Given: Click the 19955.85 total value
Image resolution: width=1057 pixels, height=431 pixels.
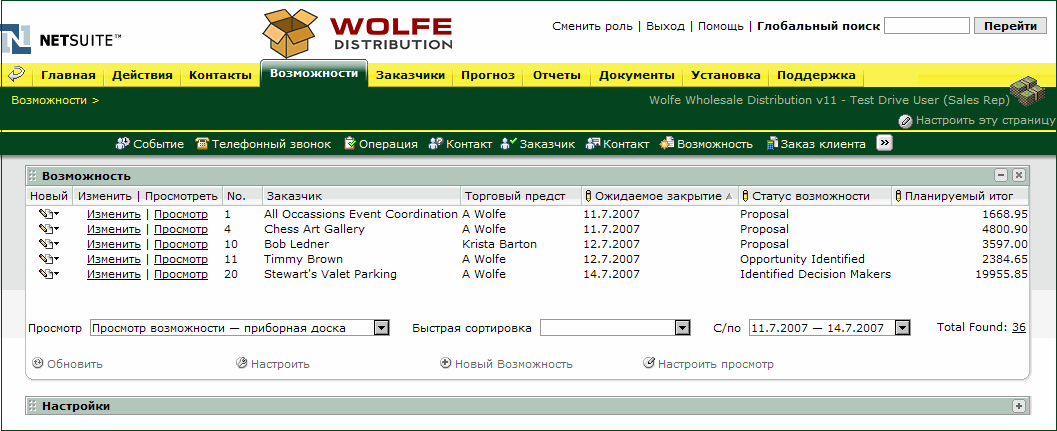Looking at the screenshot, I should [x=1002, y=275].
